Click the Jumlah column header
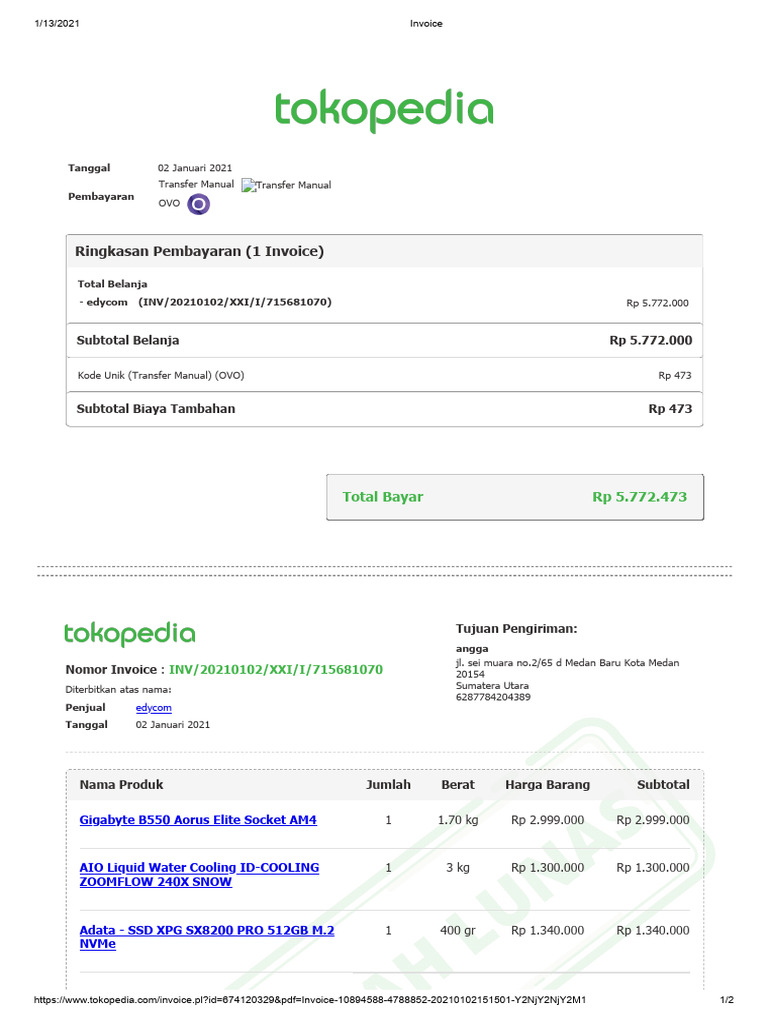 [x=388, y=784]
